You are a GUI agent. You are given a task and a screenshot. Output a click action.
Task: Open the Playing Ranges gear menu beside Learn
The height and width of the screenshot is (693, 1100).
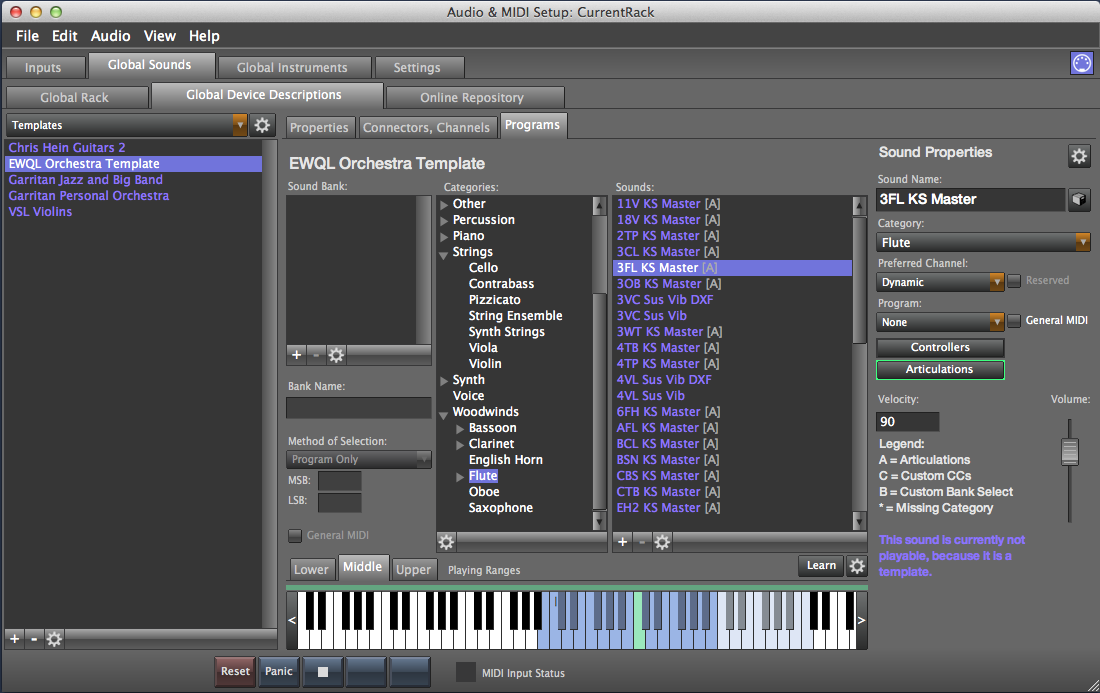[x=857, y=566]
